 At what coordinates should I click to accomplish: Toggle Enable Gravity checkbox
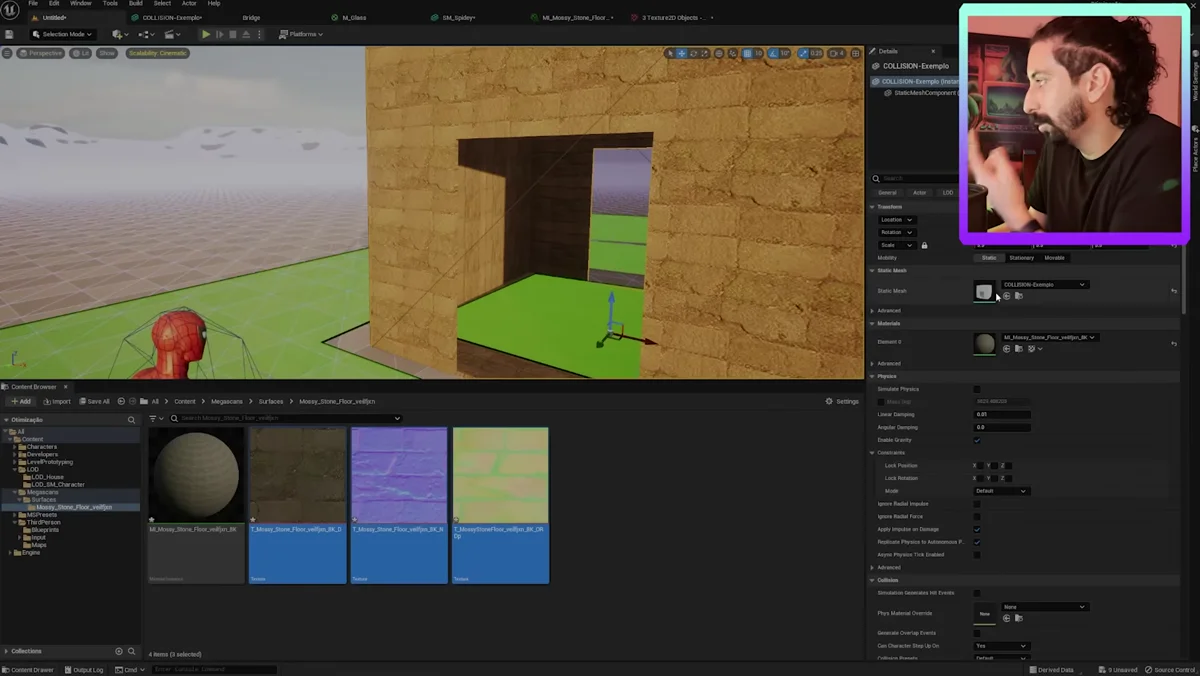click(x=977, y=440)
